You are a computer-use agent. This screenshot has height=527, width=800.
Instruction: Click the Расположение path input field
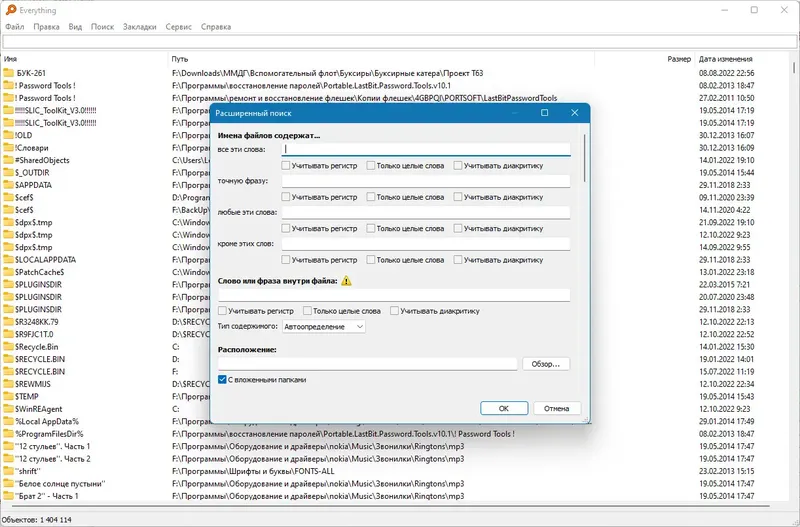(x=367, y=364)
